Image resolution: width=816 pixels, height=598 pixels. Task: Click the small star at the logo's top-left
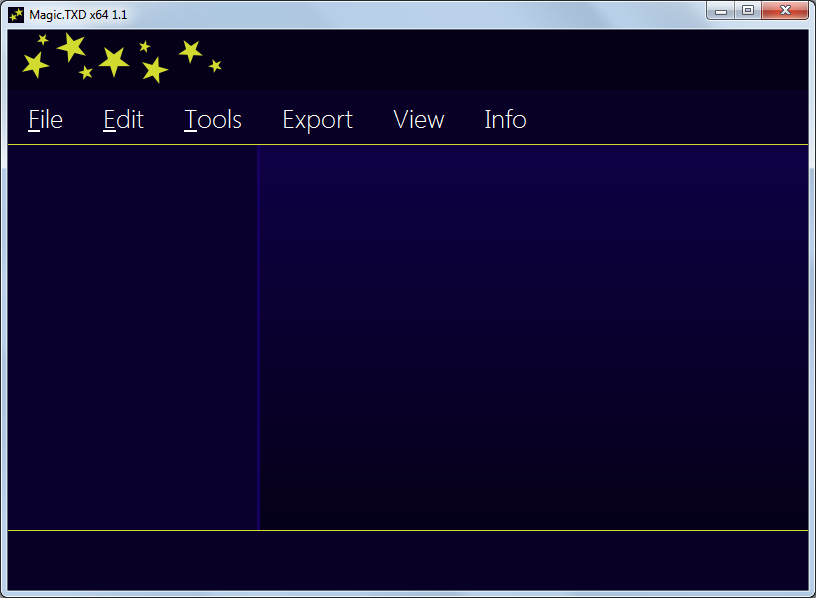click(43, 40)
